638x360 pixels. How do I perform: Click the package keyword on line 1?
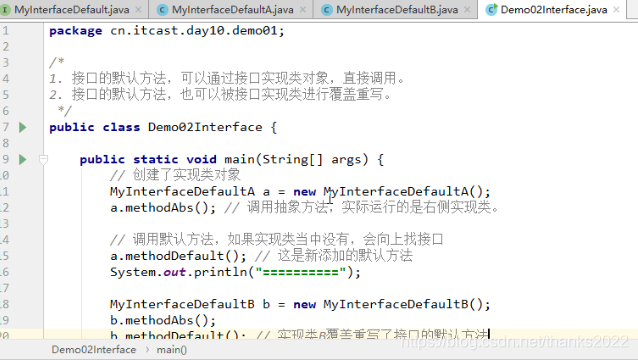76,31
